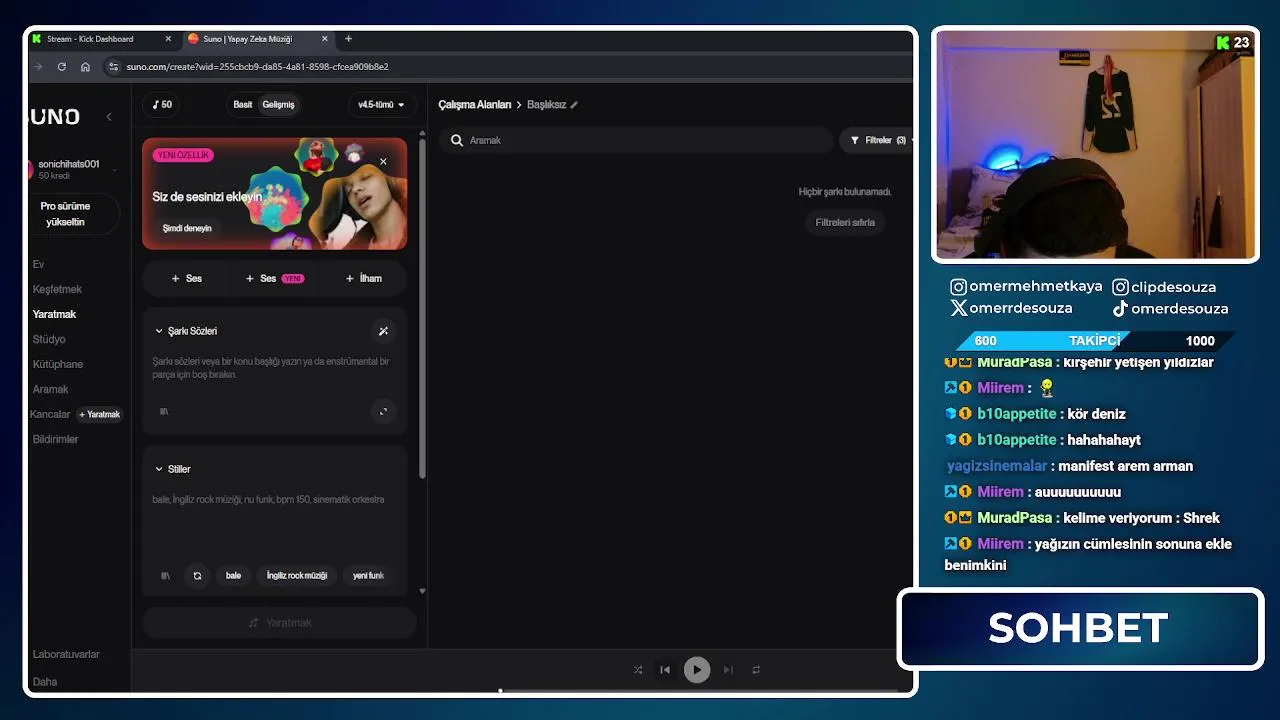Open Keşfetmek in the sidebar
The width and height of the screenshot is (1280, 720).
coord(57,289)
